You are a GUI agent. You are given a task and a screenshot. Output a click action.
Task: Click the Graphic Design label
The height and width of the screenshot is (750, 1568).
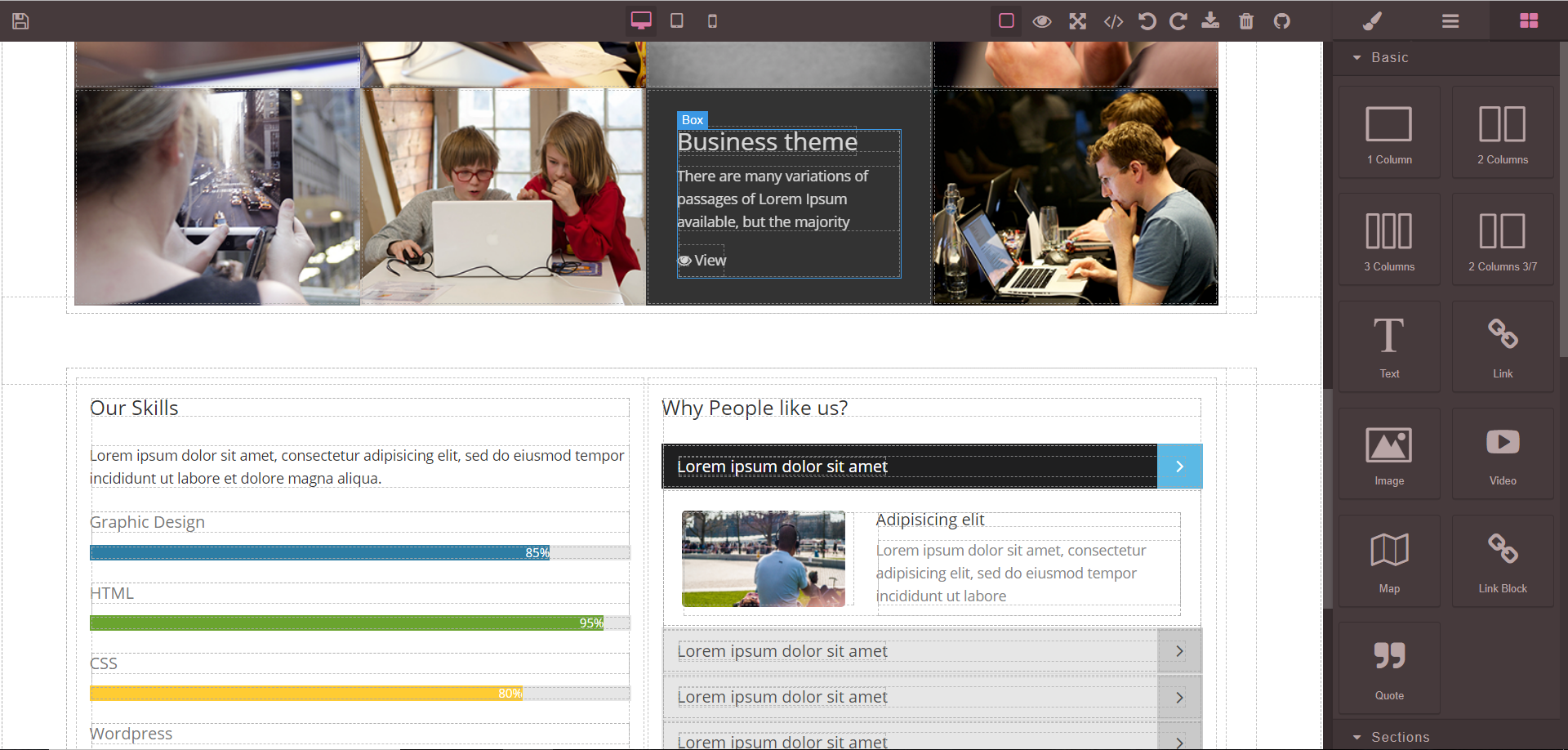[147, 522]
